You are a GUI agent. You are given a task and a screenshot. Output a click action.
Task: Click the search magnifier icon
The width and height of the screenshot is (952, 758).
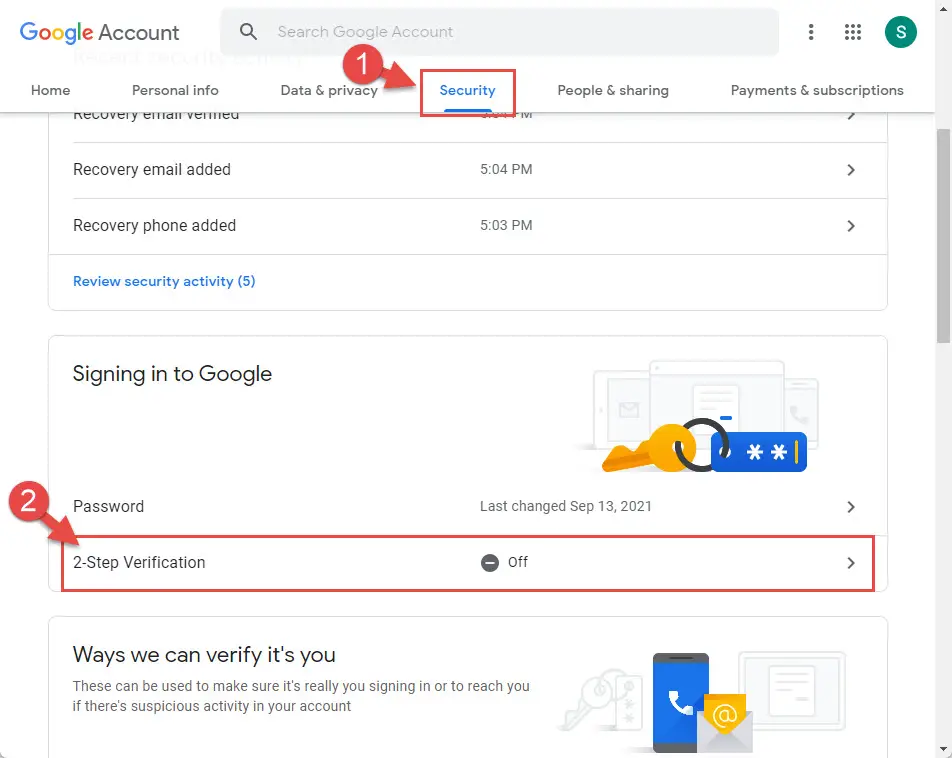(x=248, y=32)
